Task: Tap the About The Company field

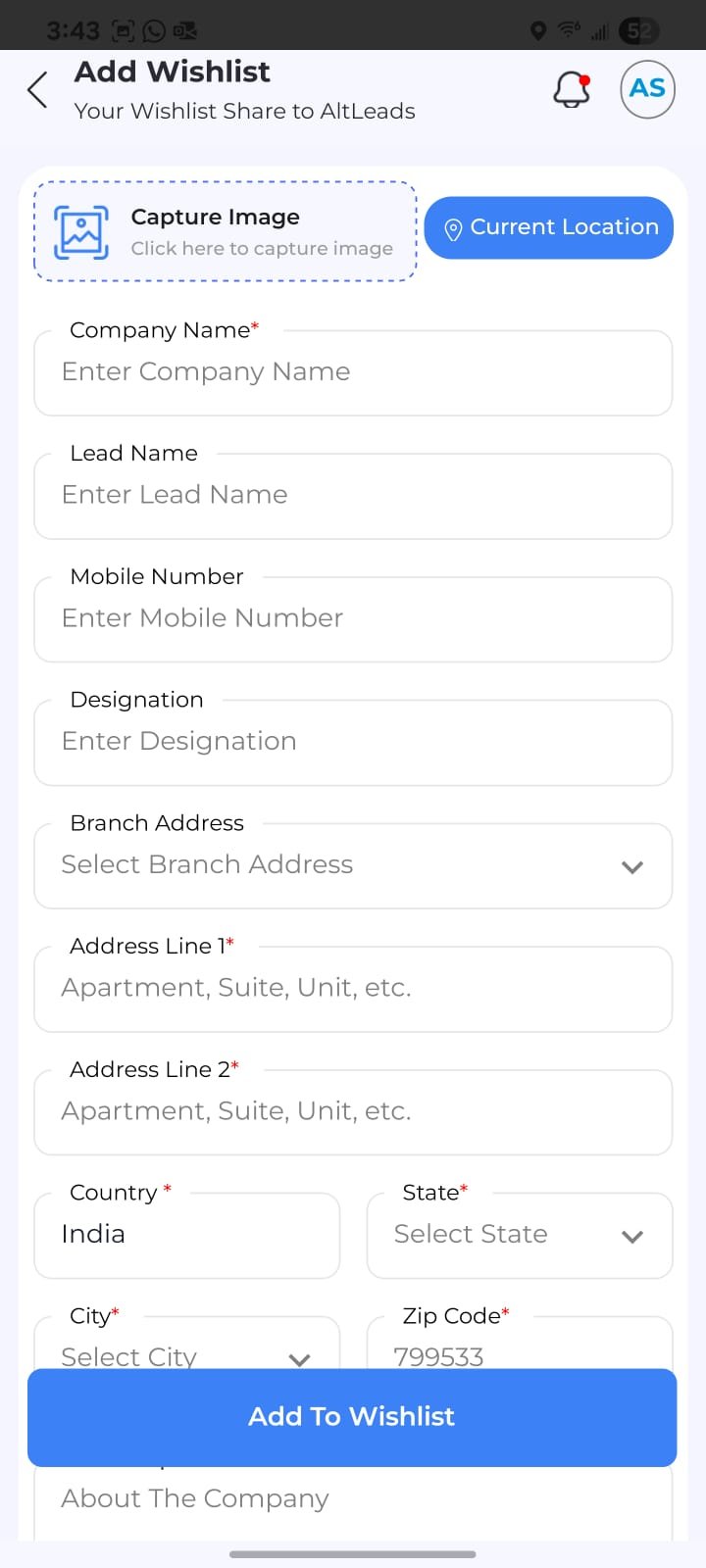Action: pos(353,1499)
